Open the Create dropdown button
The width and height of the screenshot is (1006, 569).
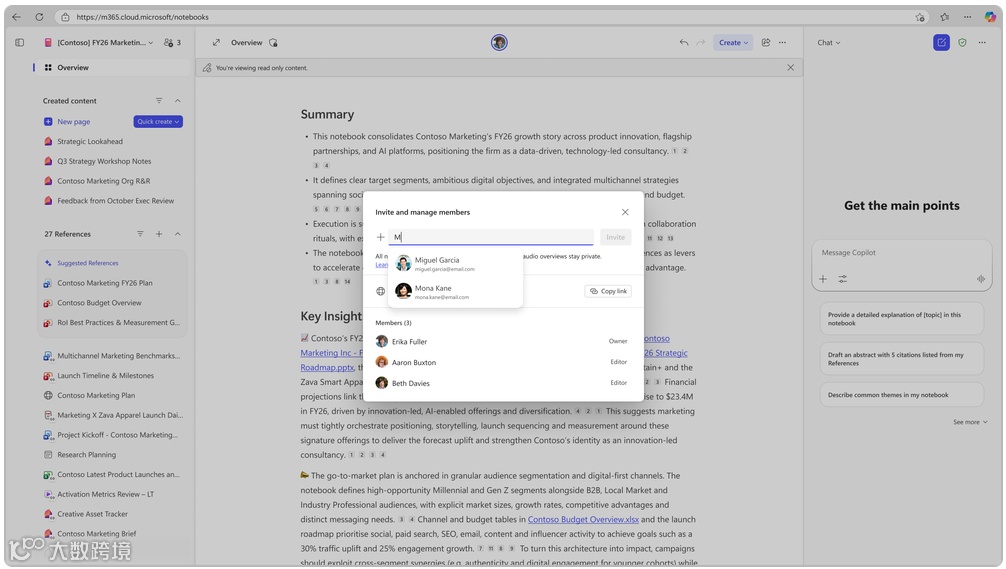[x=733, y=42]
